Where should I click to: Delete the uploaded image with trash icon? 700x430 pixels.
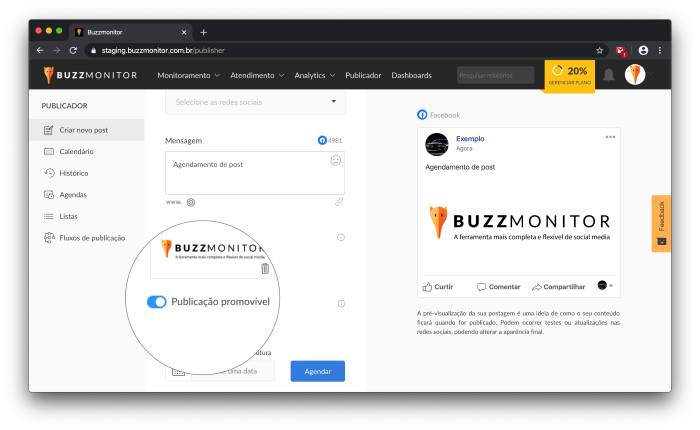pos(265,268)
